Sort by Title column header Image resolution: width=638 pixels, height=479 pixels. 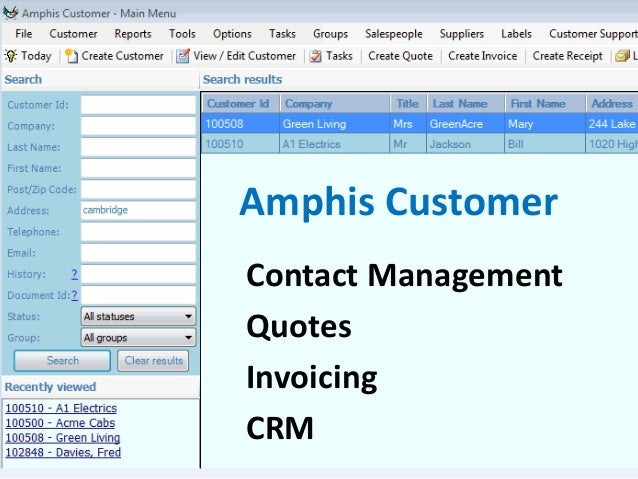tap(408, 103)
